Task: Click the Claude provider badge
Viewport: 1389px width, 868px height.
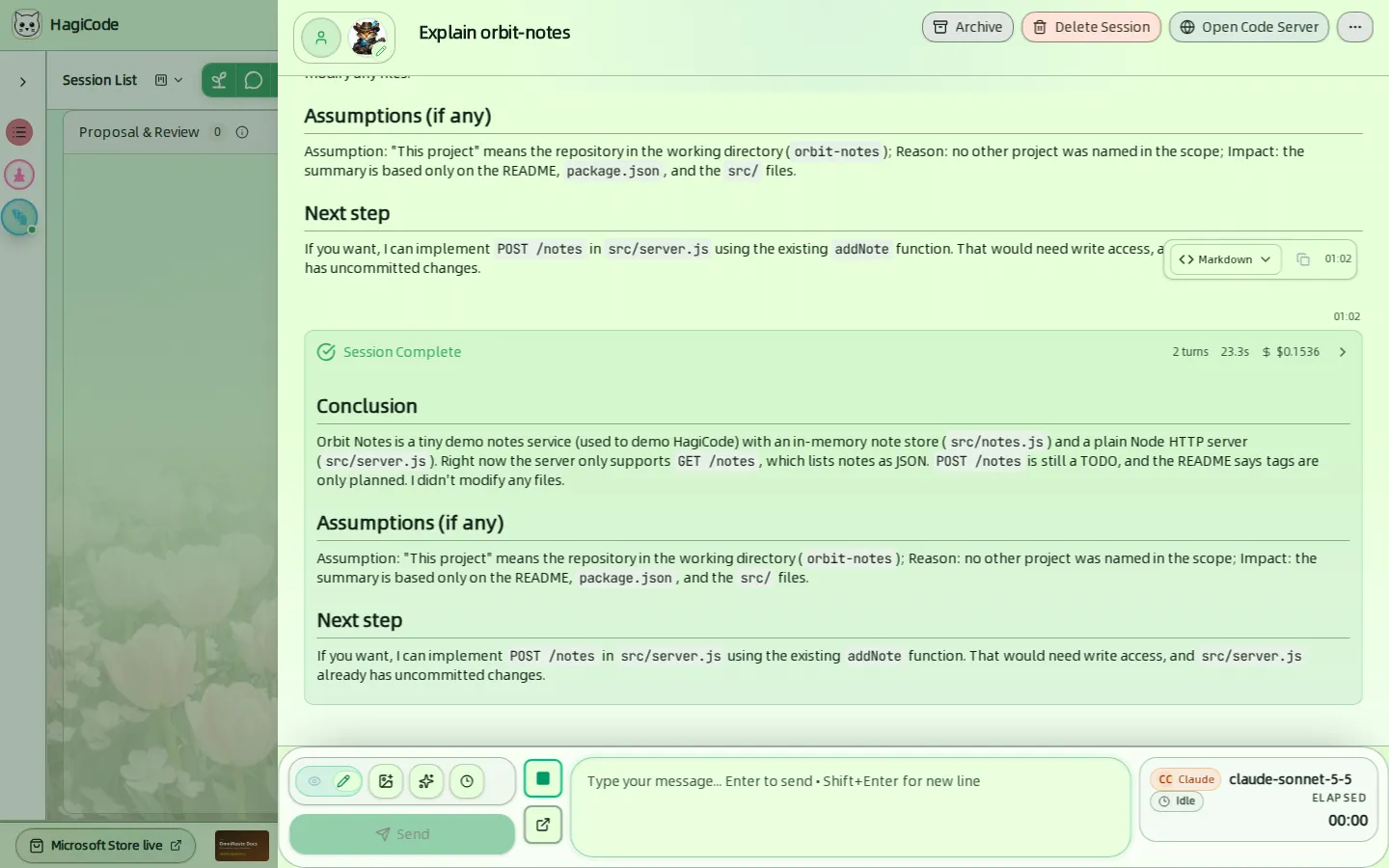Action: click(x=1186, y=779)
